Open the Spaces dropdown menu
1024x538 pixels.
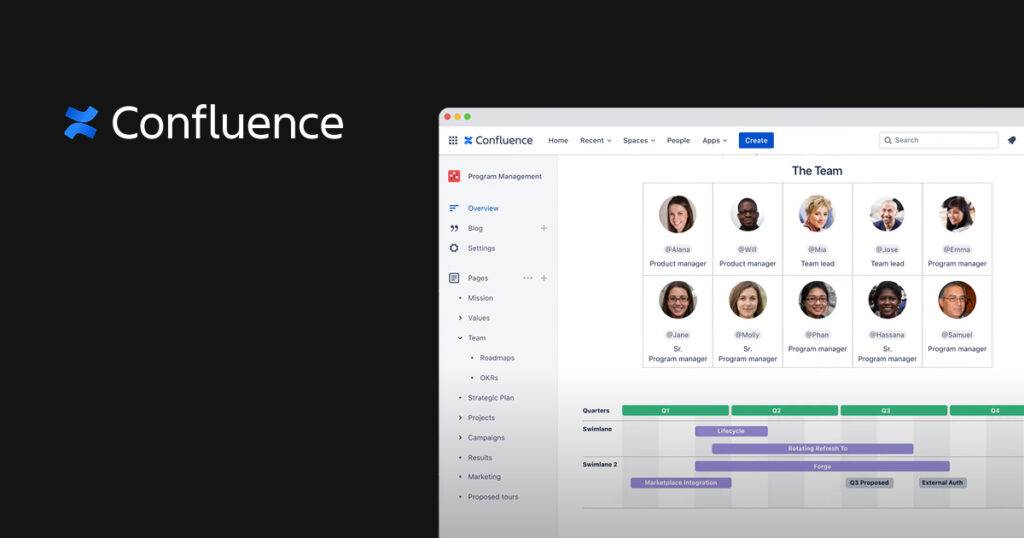click(x=639, y=140)
